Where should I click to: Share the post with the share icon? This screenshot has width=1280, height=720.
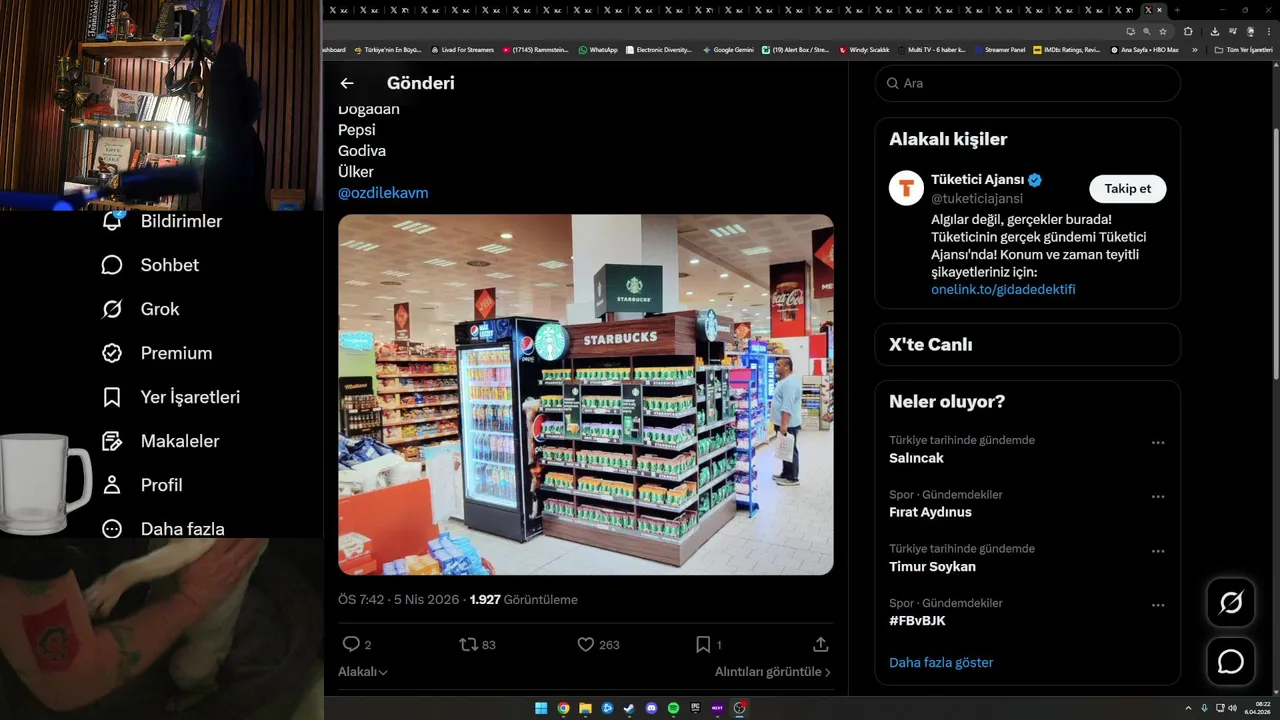(821, 645)
